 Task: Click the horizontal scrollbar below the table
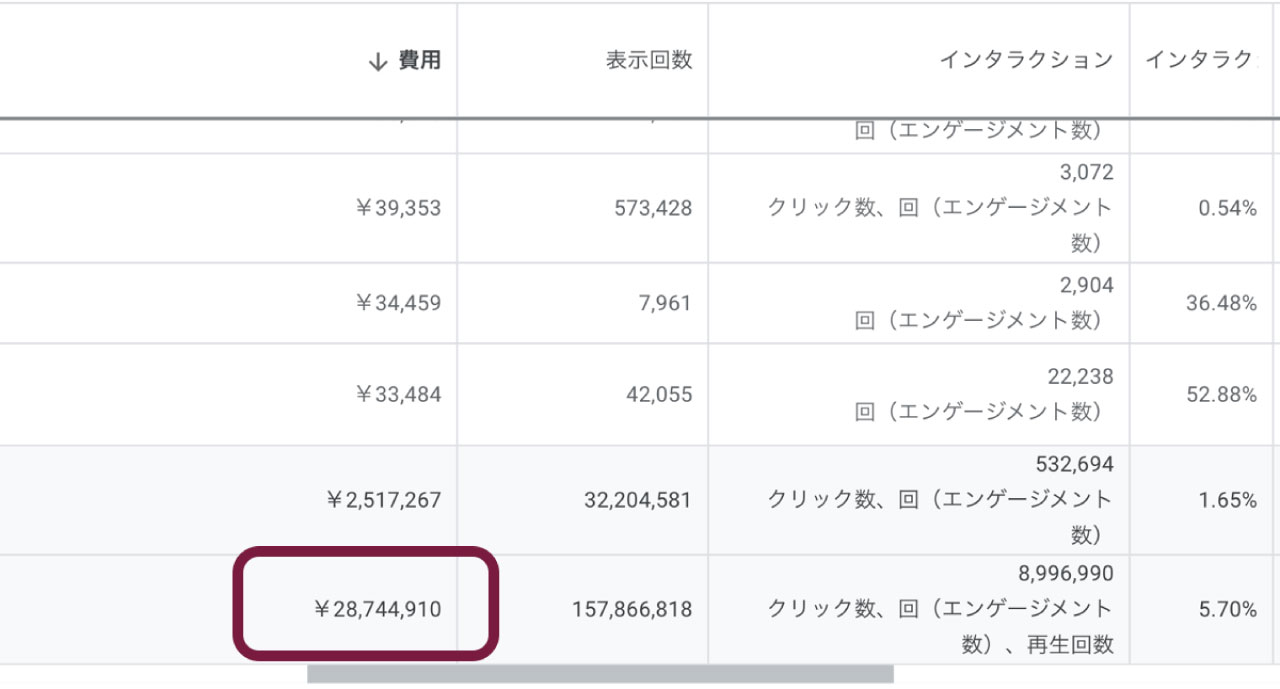click(x=599, y=674)
